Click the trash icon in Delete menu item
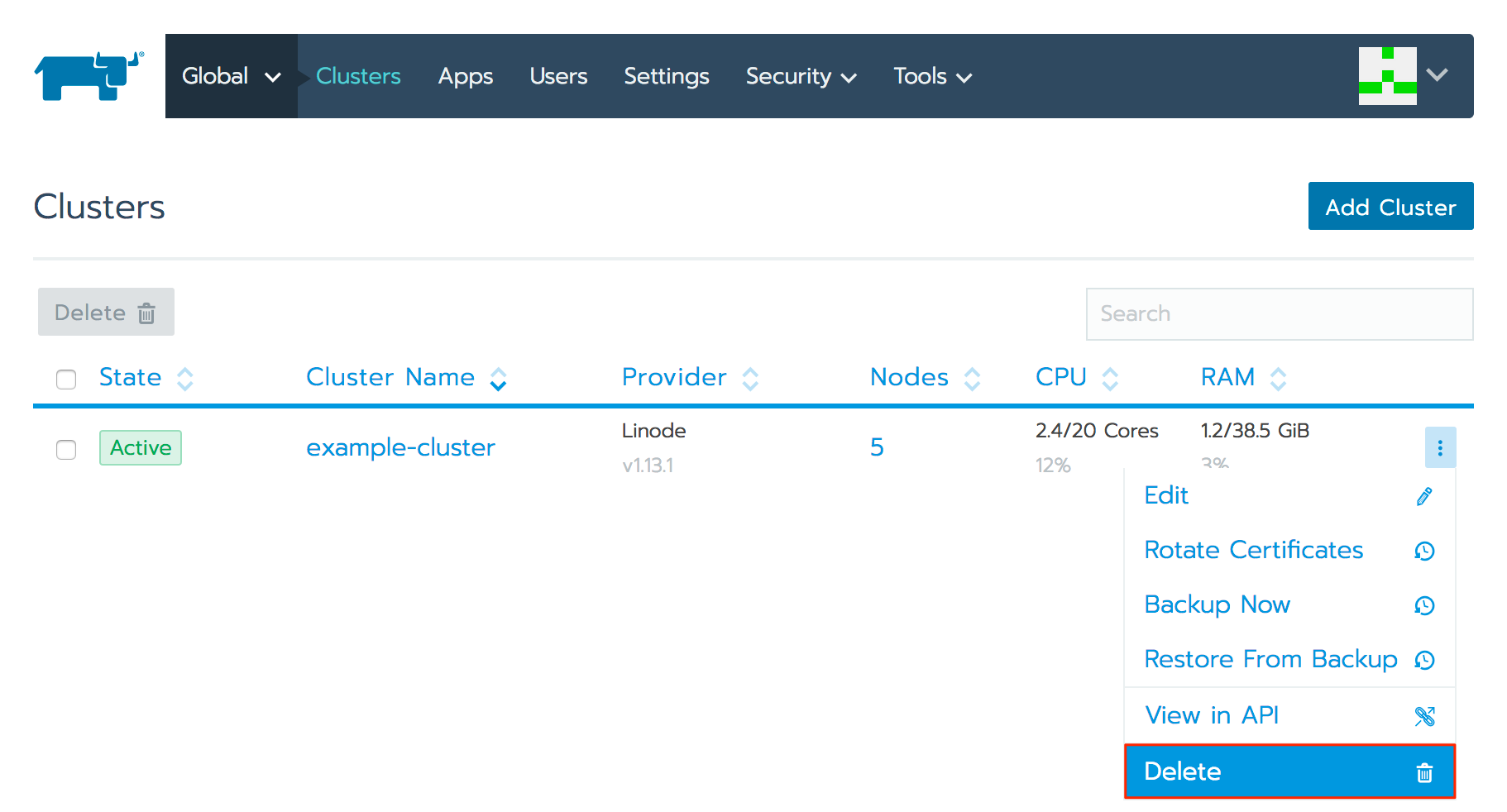This screenshot has width=1507, height=812. point(1423,772)
